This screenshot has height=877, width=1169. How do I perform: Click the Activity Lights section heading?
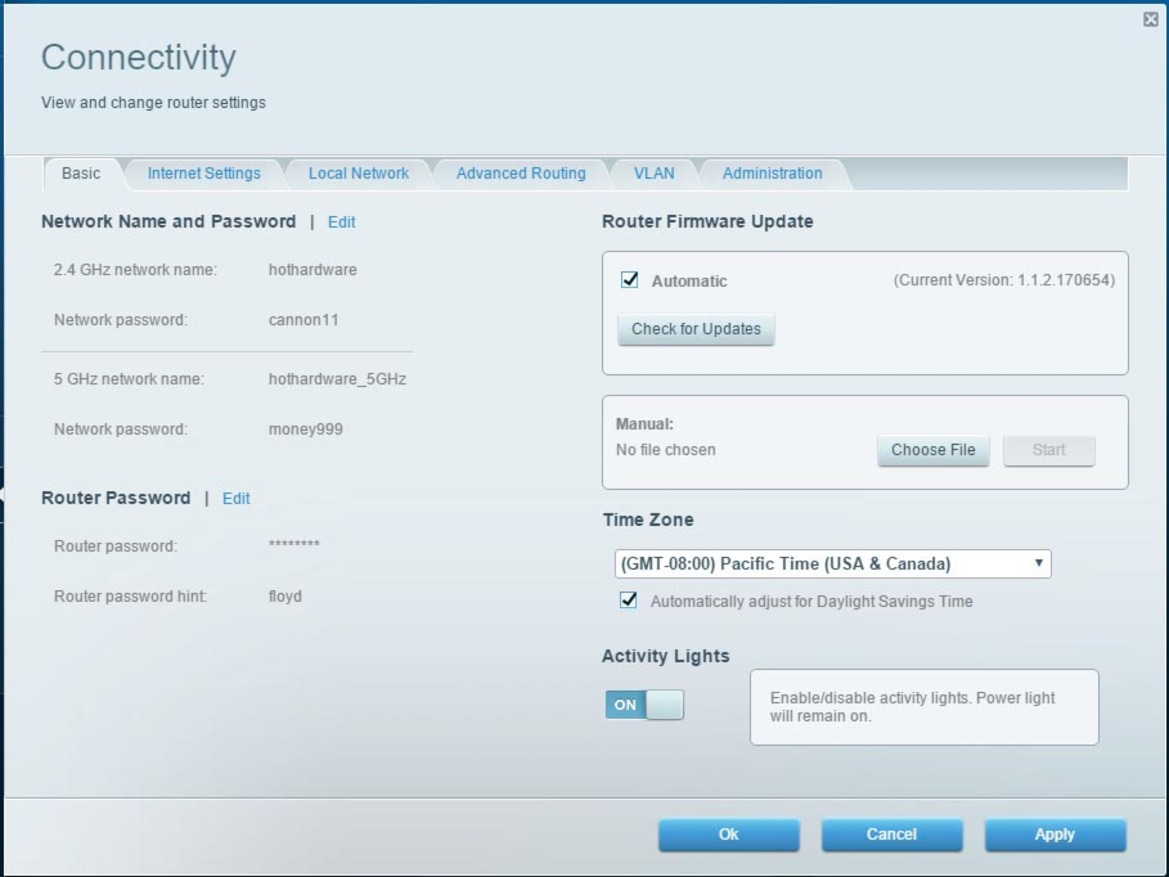[x=666, y=656]
